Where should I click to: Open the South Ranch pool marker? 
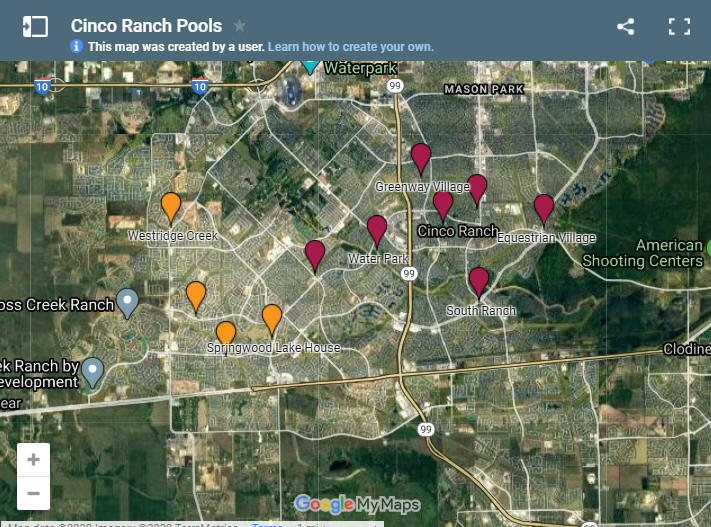click(x=479, y=281)
